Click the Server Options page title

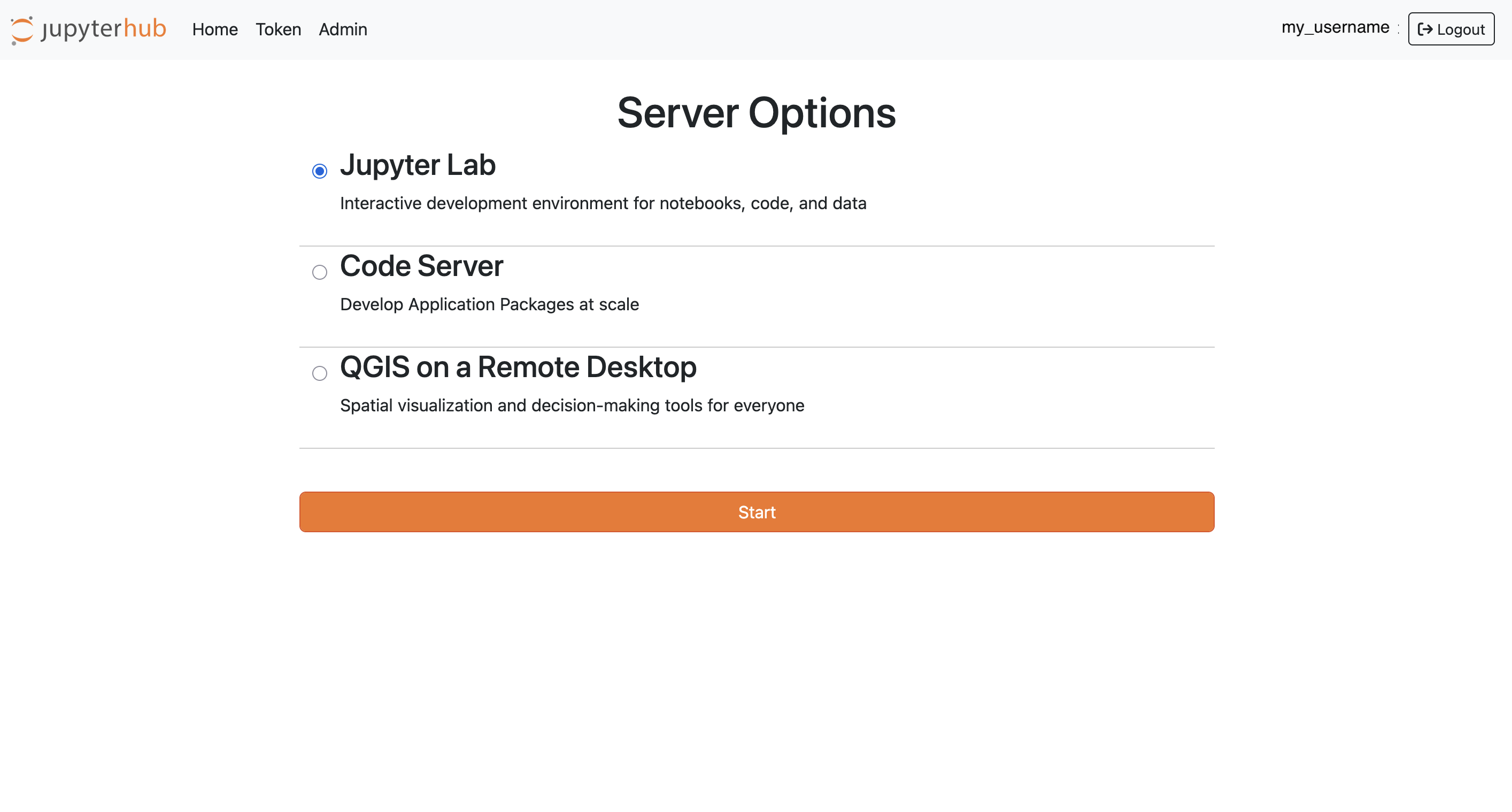(x=757, y=113)
